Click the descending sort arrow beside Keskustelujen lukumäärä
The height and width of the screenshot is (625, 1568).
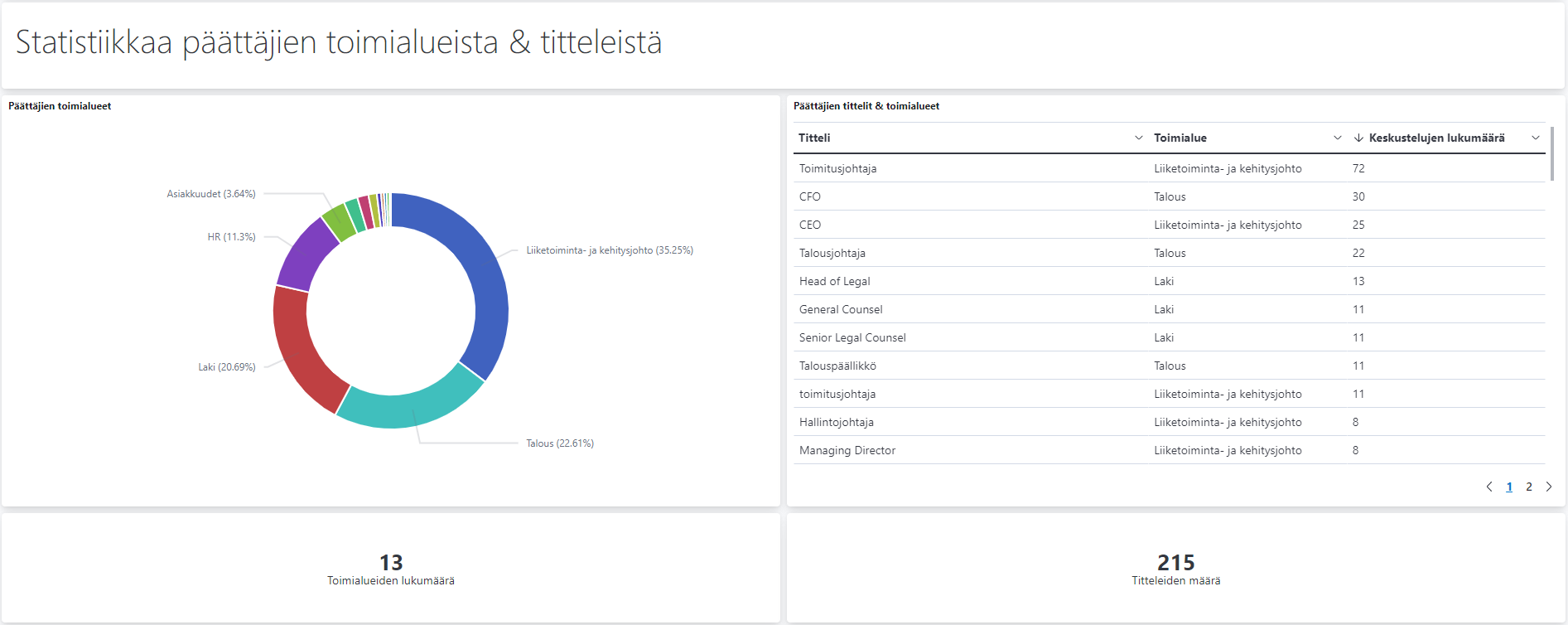1358,138
